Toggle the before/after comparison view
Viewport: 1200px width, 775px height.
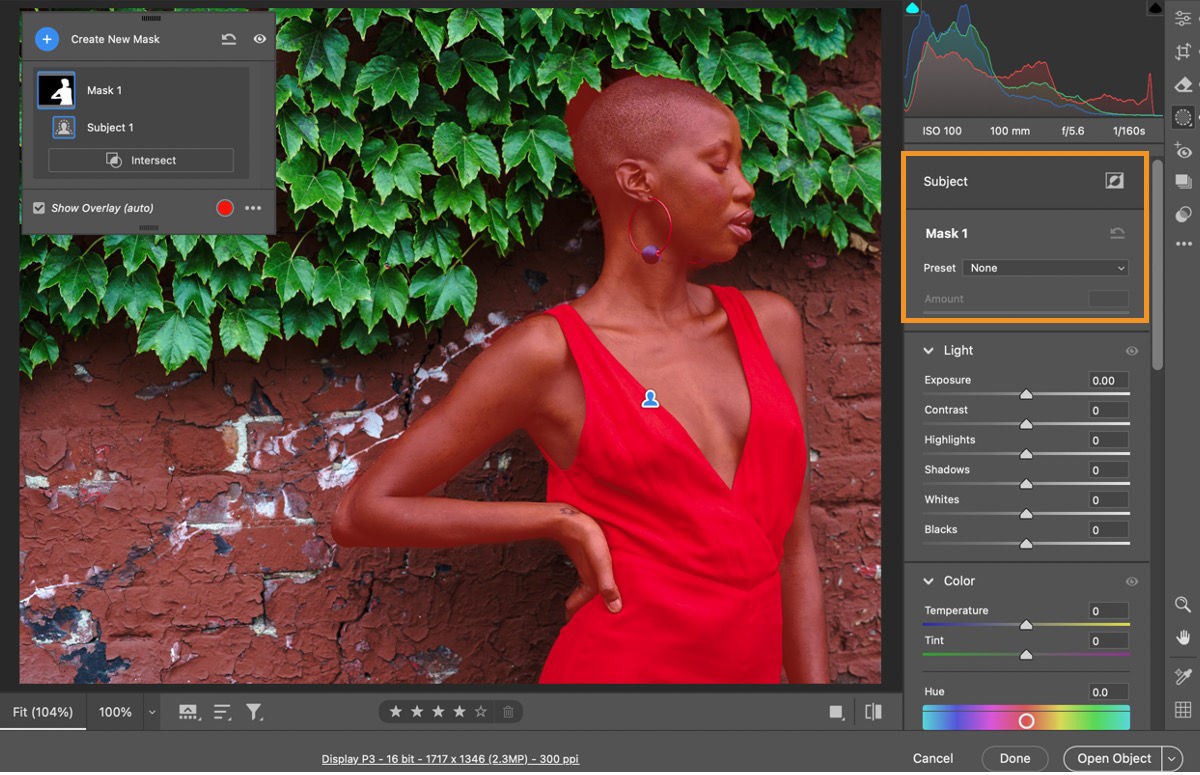tap(872, 711)
